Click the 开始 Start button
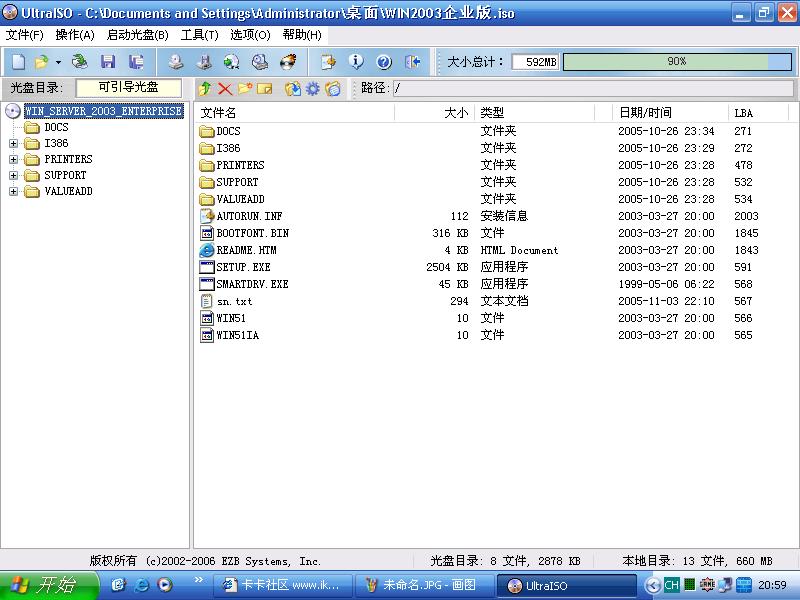 [x=48, y=586]
